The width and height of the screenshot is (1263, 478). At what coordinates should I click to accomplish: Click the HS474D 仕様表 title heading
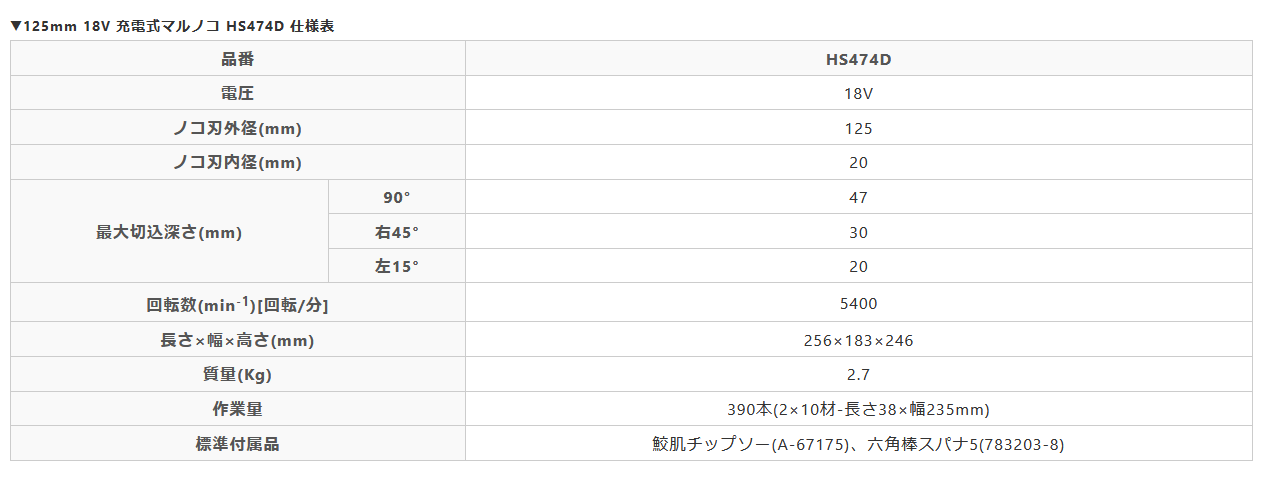pyautogui.click(x=172, y=26)
